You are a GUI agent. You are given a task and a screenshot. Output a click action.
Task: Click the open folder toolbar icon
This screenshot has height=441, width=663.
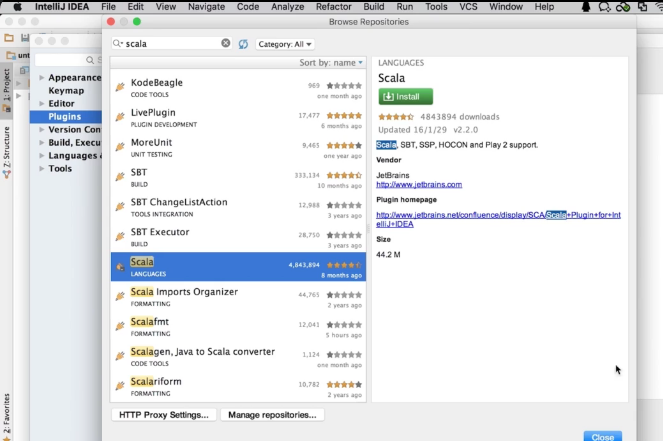point(9,38)
